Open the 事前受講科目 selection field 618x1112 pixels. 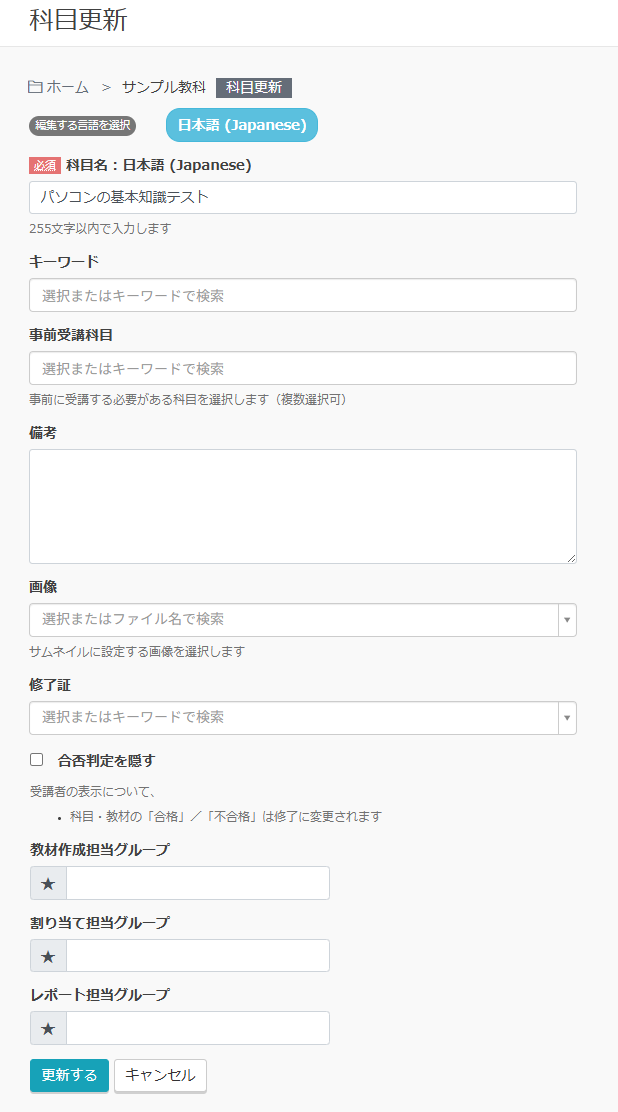(302, 368)
